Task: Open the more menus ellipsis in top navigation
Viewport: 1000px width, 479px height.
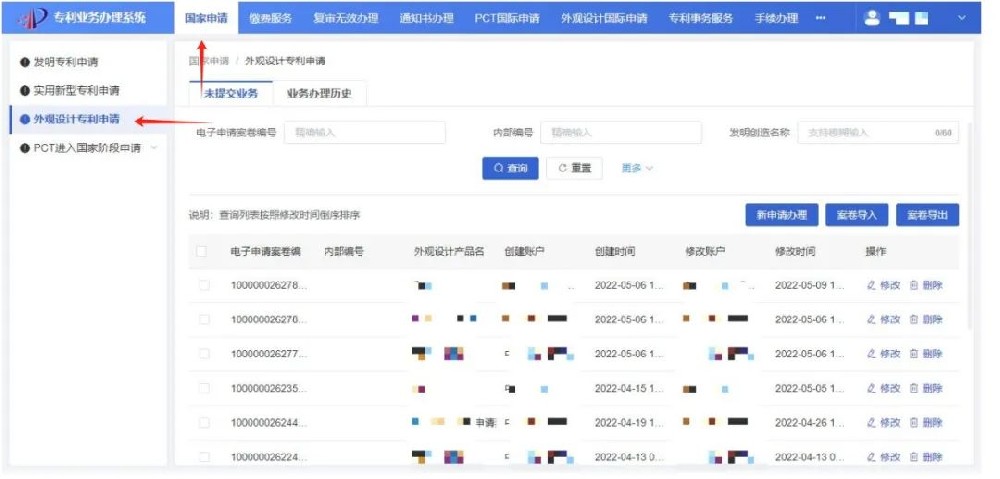Action: [821, 18]
